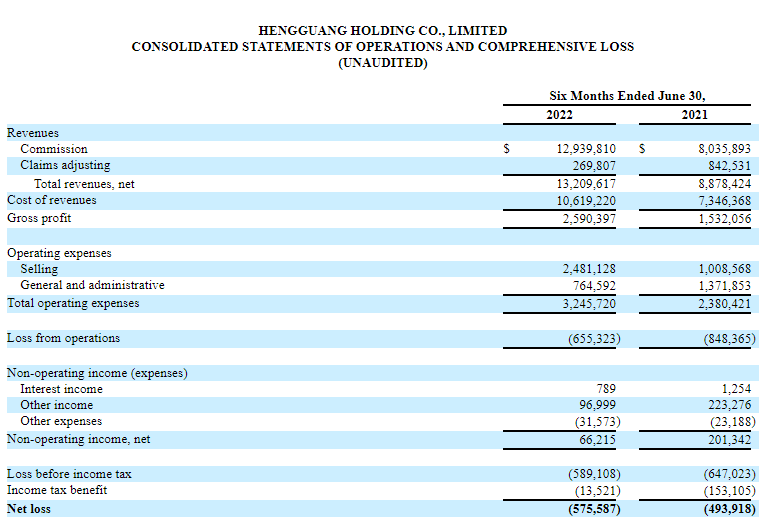Select G&A value 1,371,853
Viewport: 763px width, 525px height.
click(725, 286)
